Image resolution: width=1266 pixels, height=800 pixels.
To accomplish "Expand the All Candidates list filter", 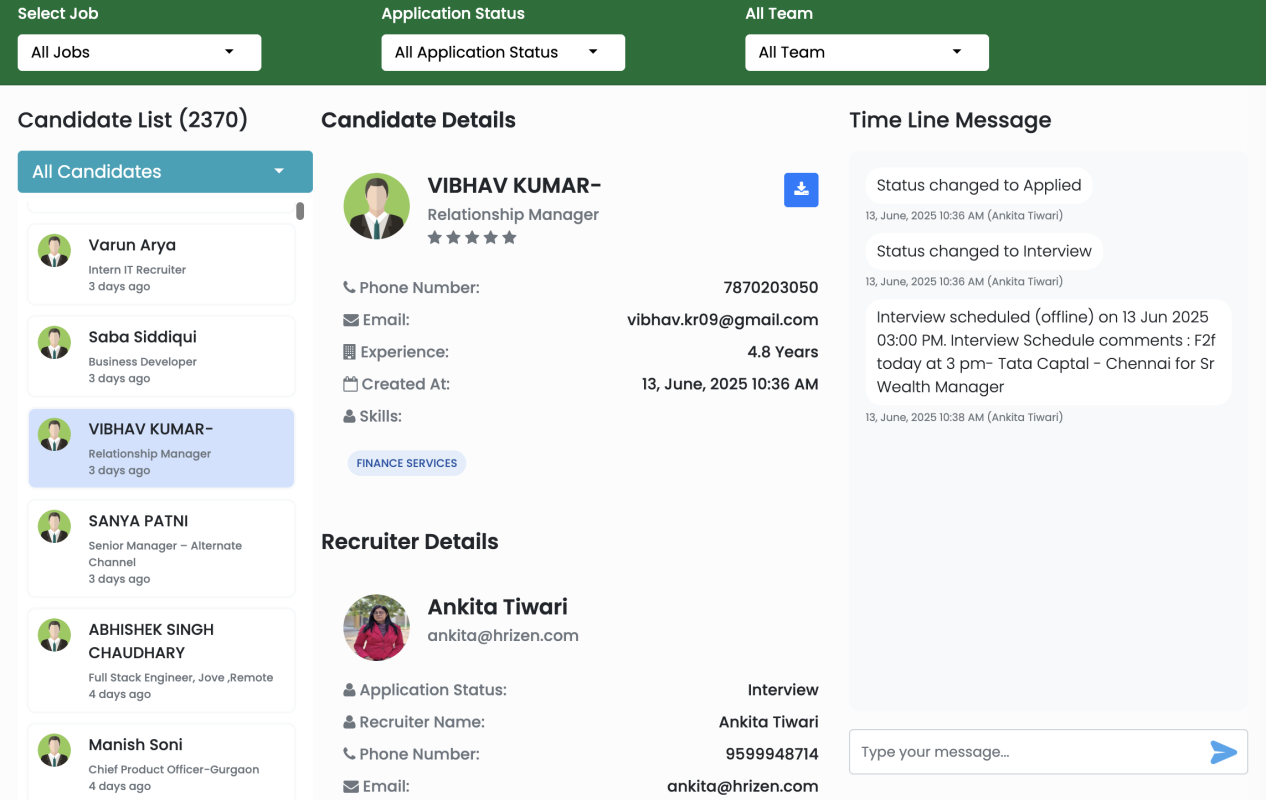I will tap(165, 172).
